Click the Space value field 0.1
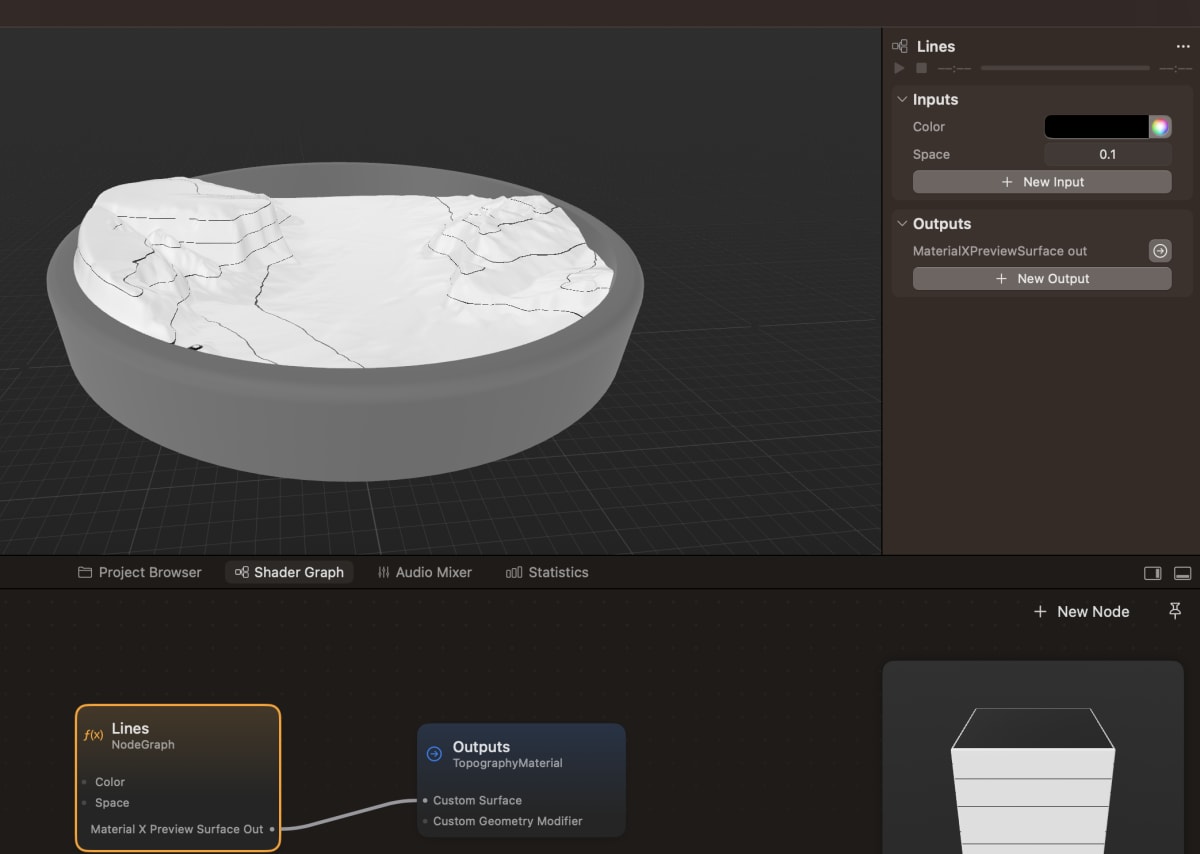 1107,155
